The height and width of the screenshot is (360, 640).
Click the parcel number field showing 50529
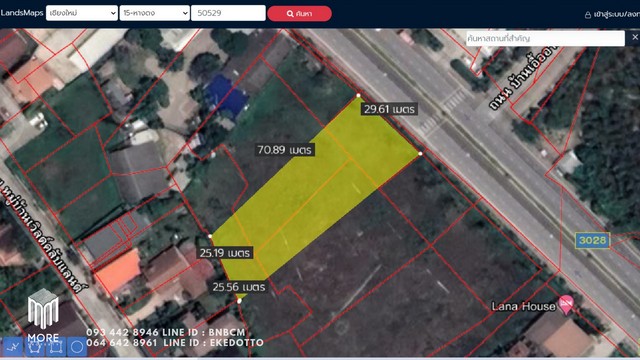[228, 13]
